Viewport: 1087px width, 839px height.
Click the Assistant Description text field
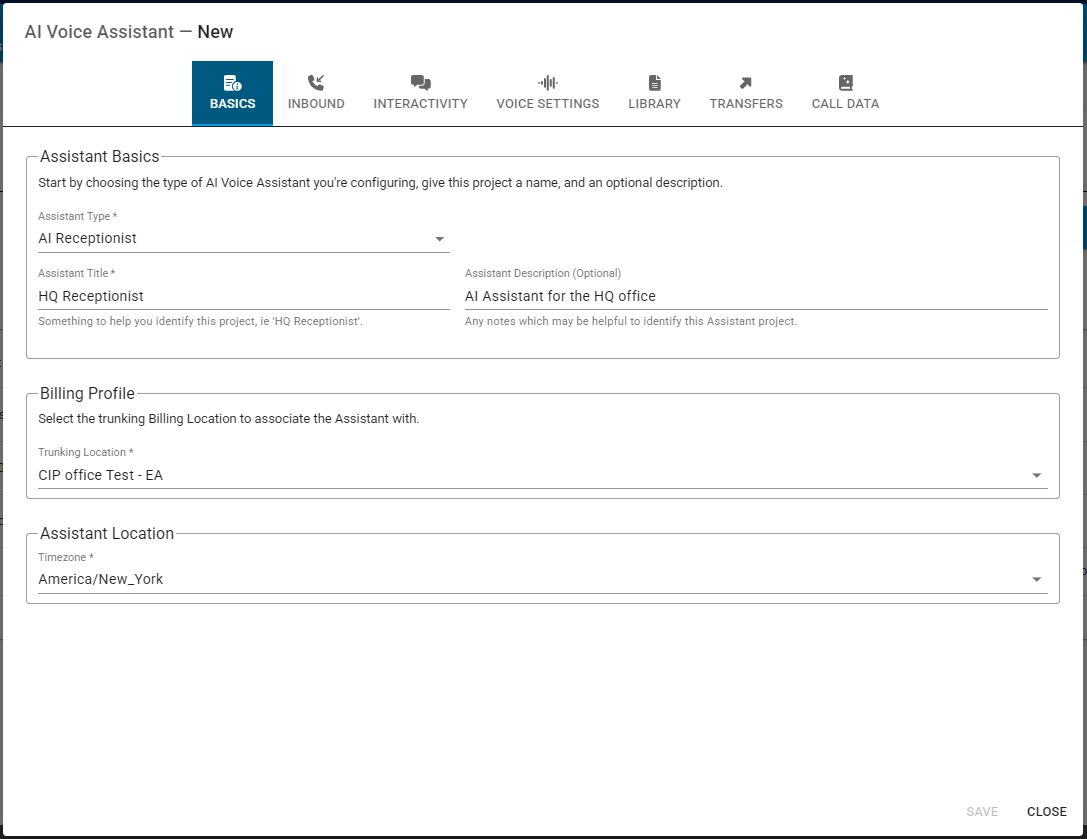coord(755,296)
